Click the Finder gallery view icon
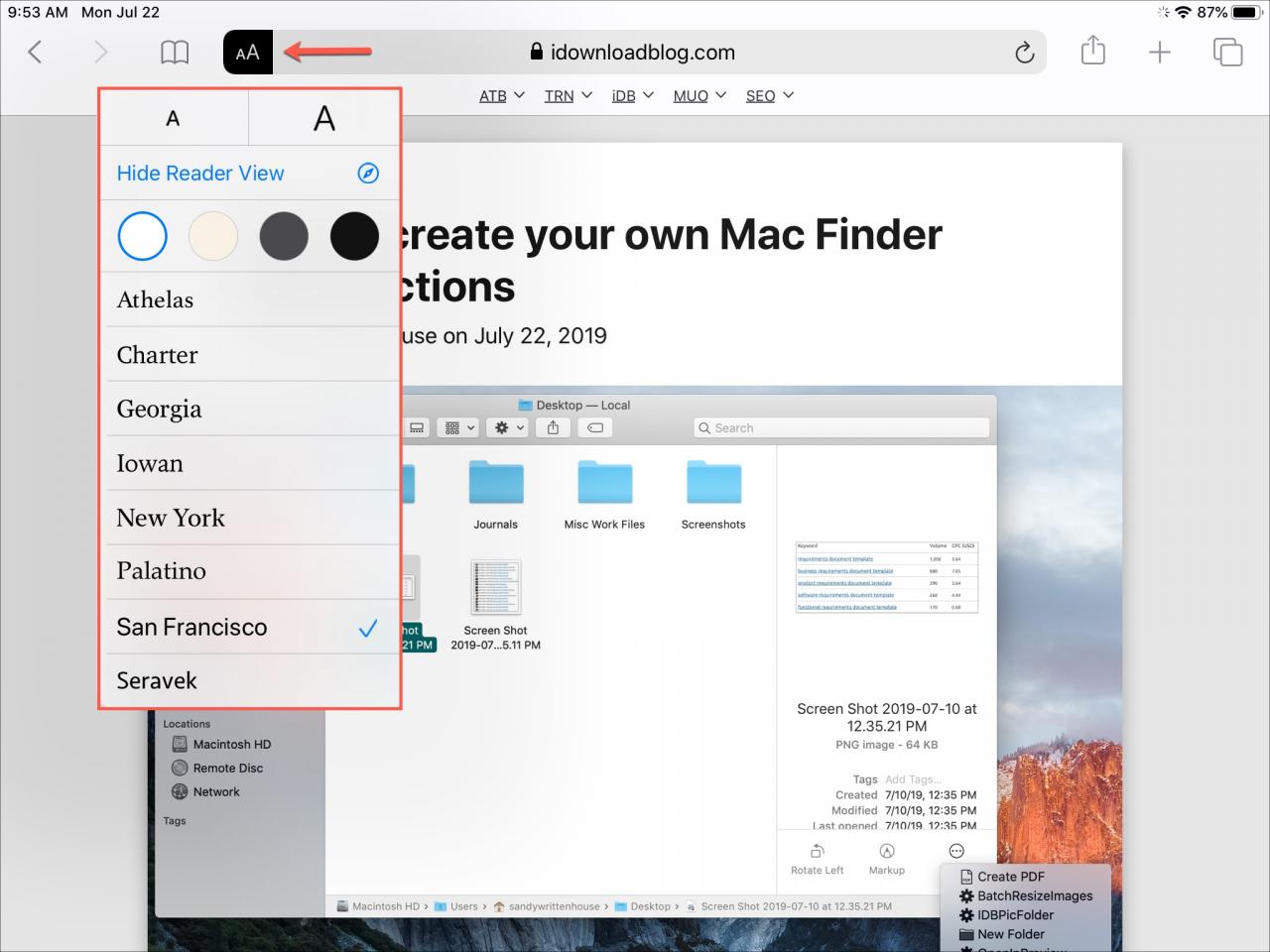The image size is (1270, 952). coord(418,427)
